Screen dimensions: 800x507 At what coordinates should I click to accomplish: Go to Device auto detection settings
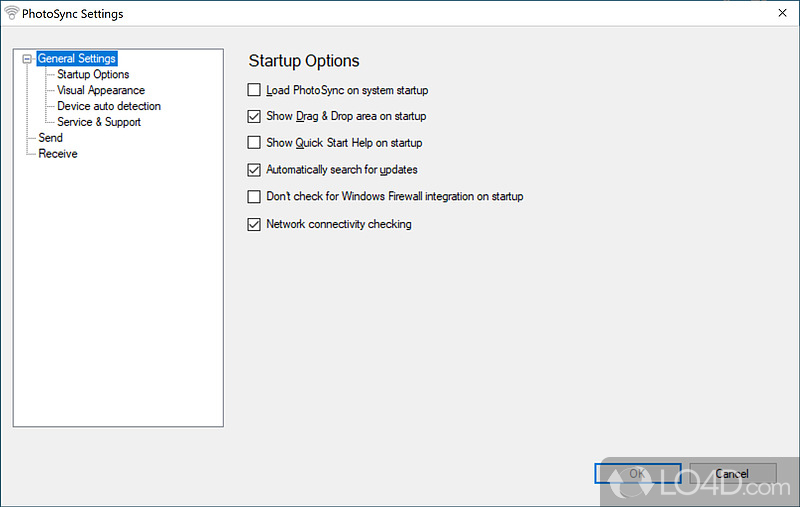click(109, 106)
